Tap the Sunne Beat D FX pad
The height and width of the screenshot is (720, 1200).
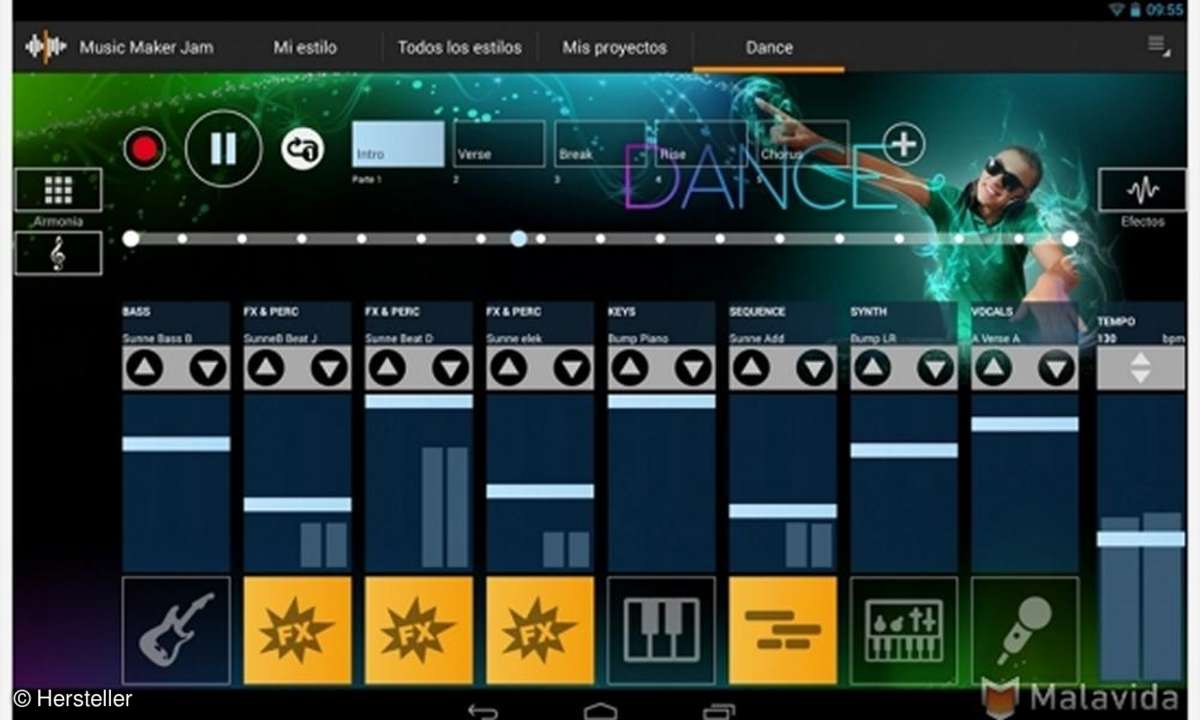pyautogui.click(x=419, y=630)
